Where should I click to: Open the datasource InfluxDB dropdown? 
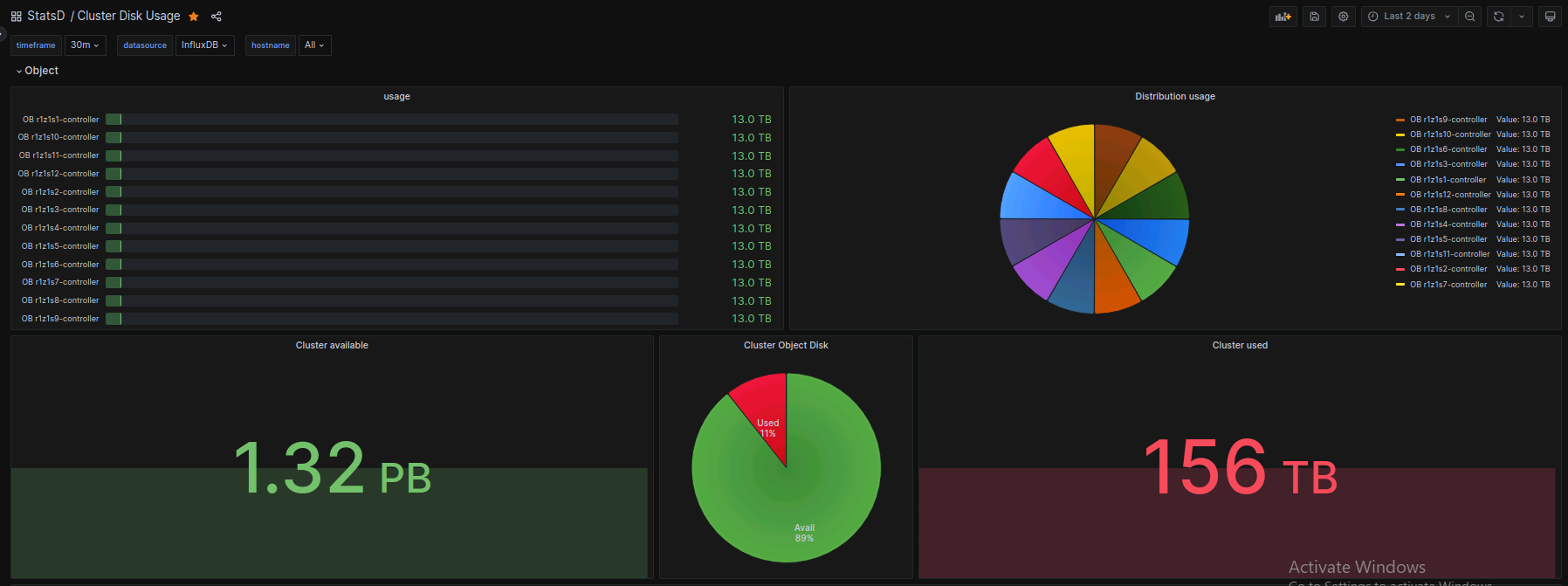point(205,45)
